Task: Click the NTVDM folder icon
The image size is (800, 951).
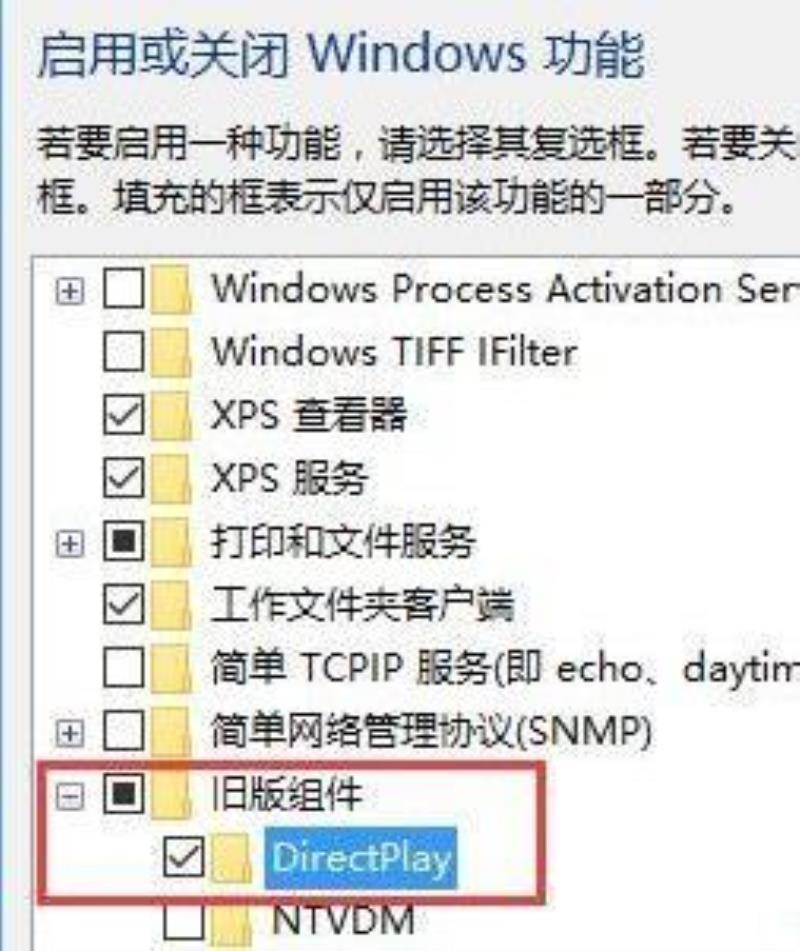Action: pos(232,922)
